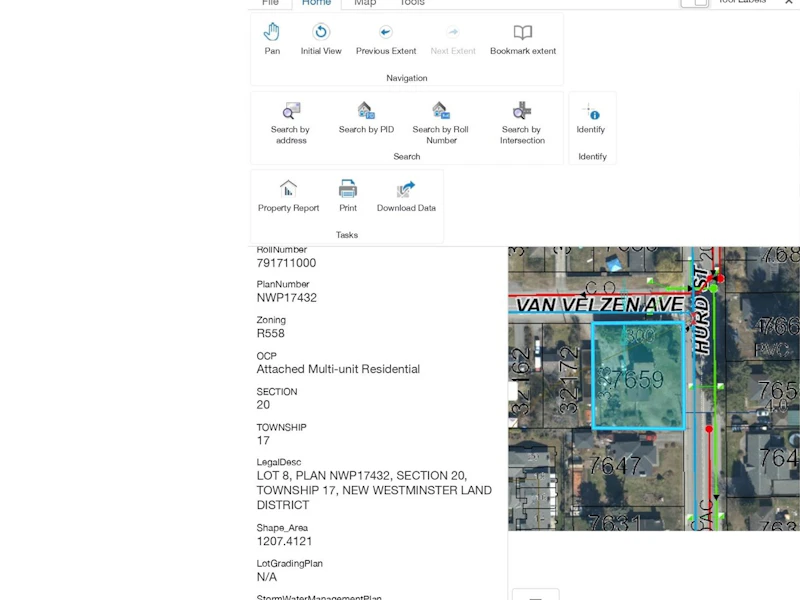
Task: Click the LOT 8 legal description text
Action: 374,490
